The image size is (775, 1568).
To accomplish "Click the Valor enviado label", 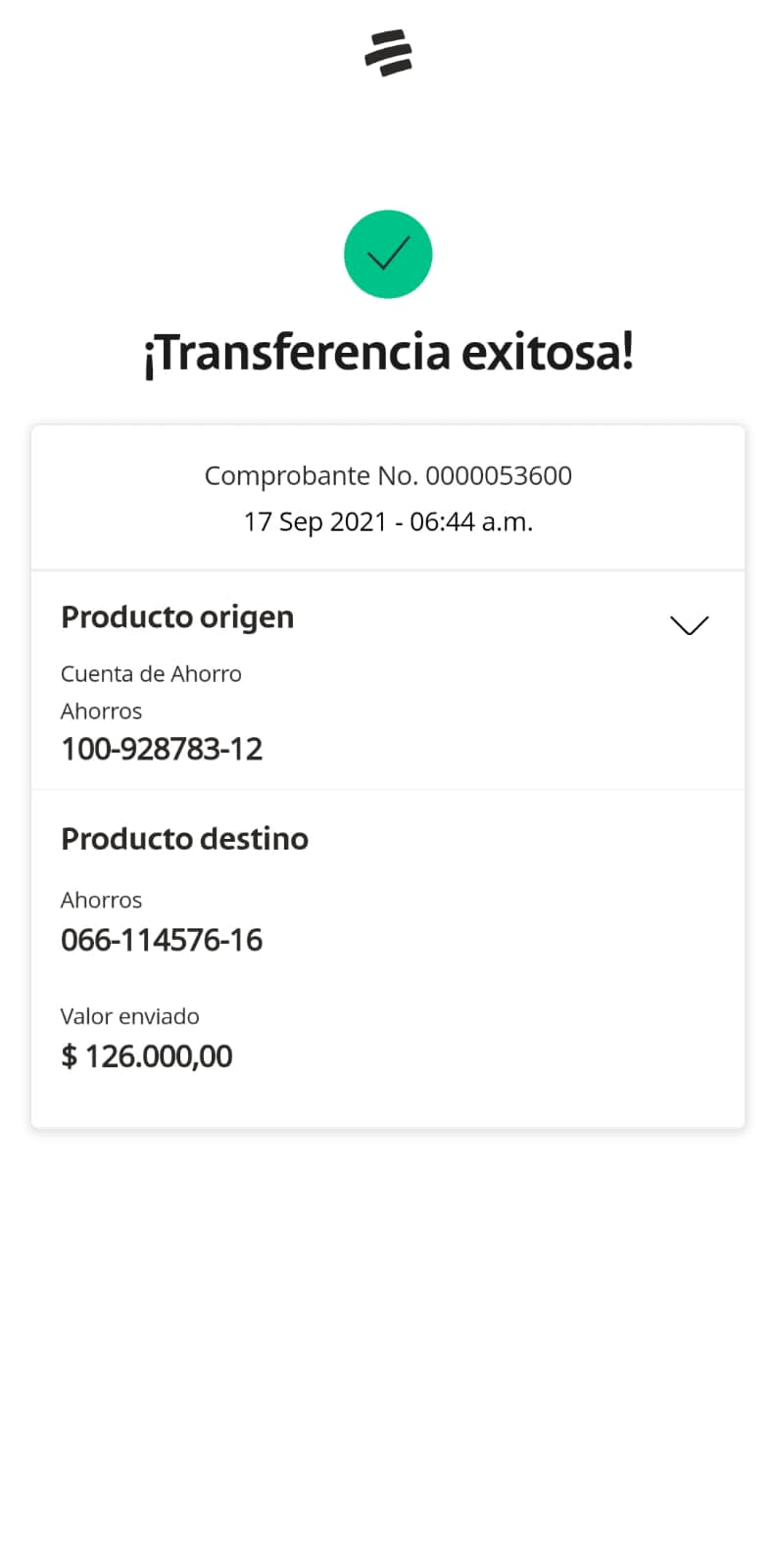I will pos(129,1016).
